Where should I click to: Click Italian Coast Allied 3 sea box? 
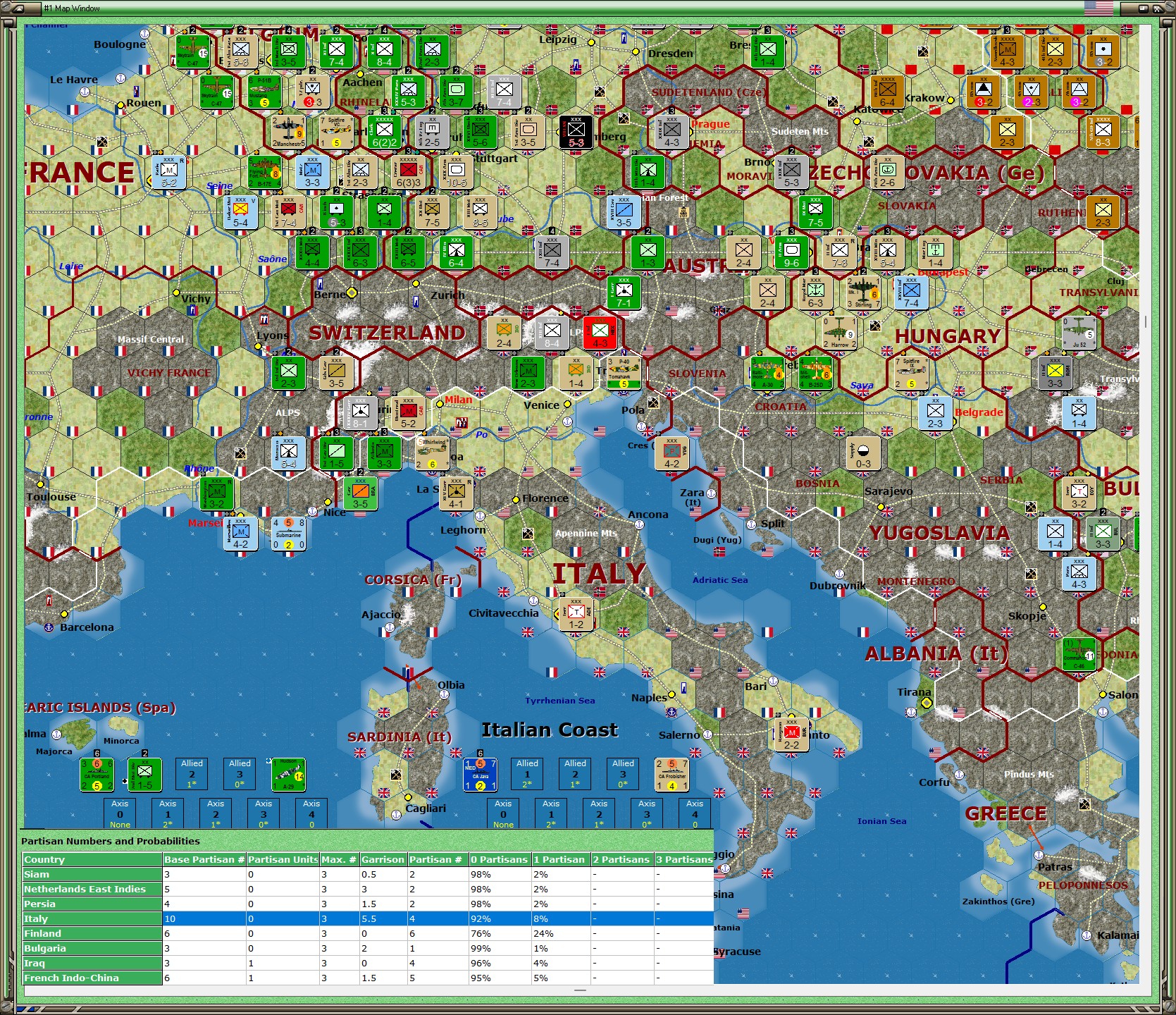(623, 774)
